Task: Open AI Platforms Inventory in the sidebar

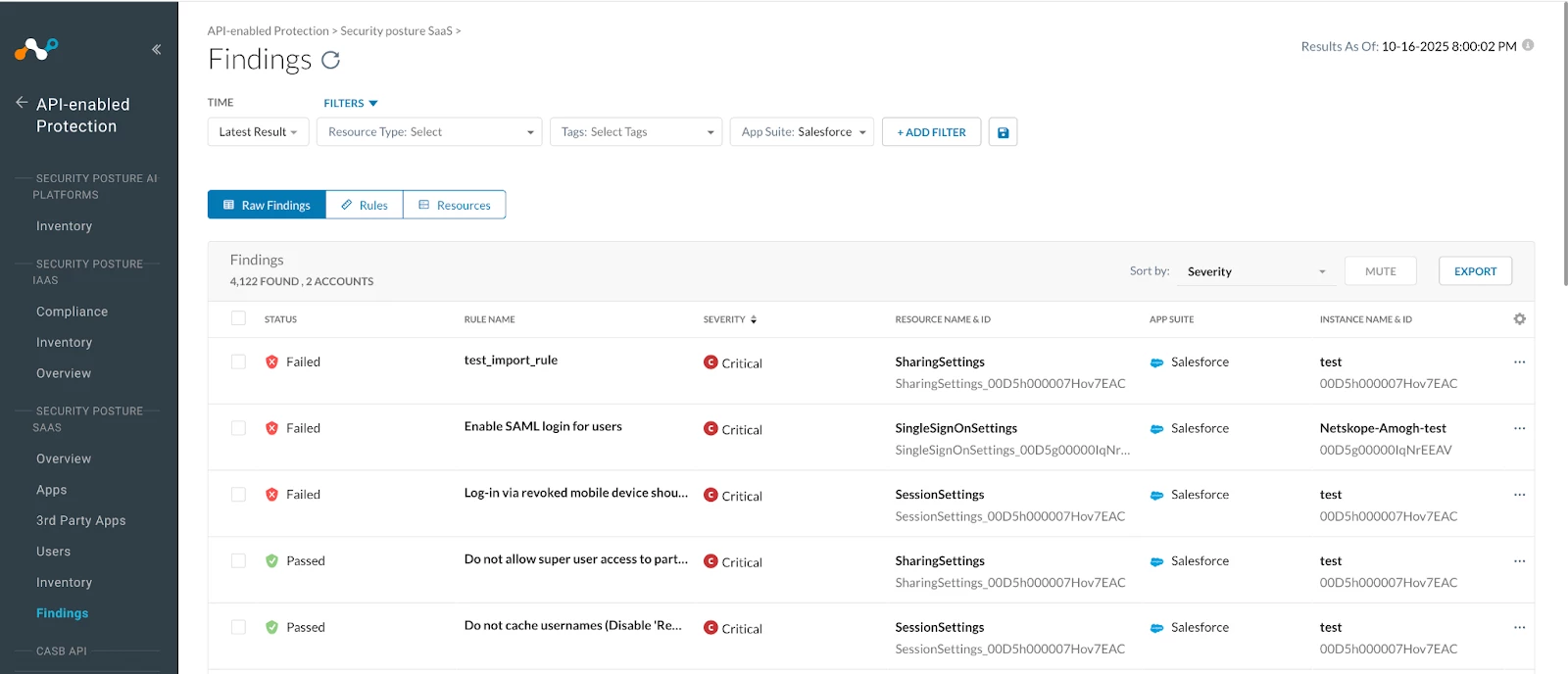Action: pos(64,226)
